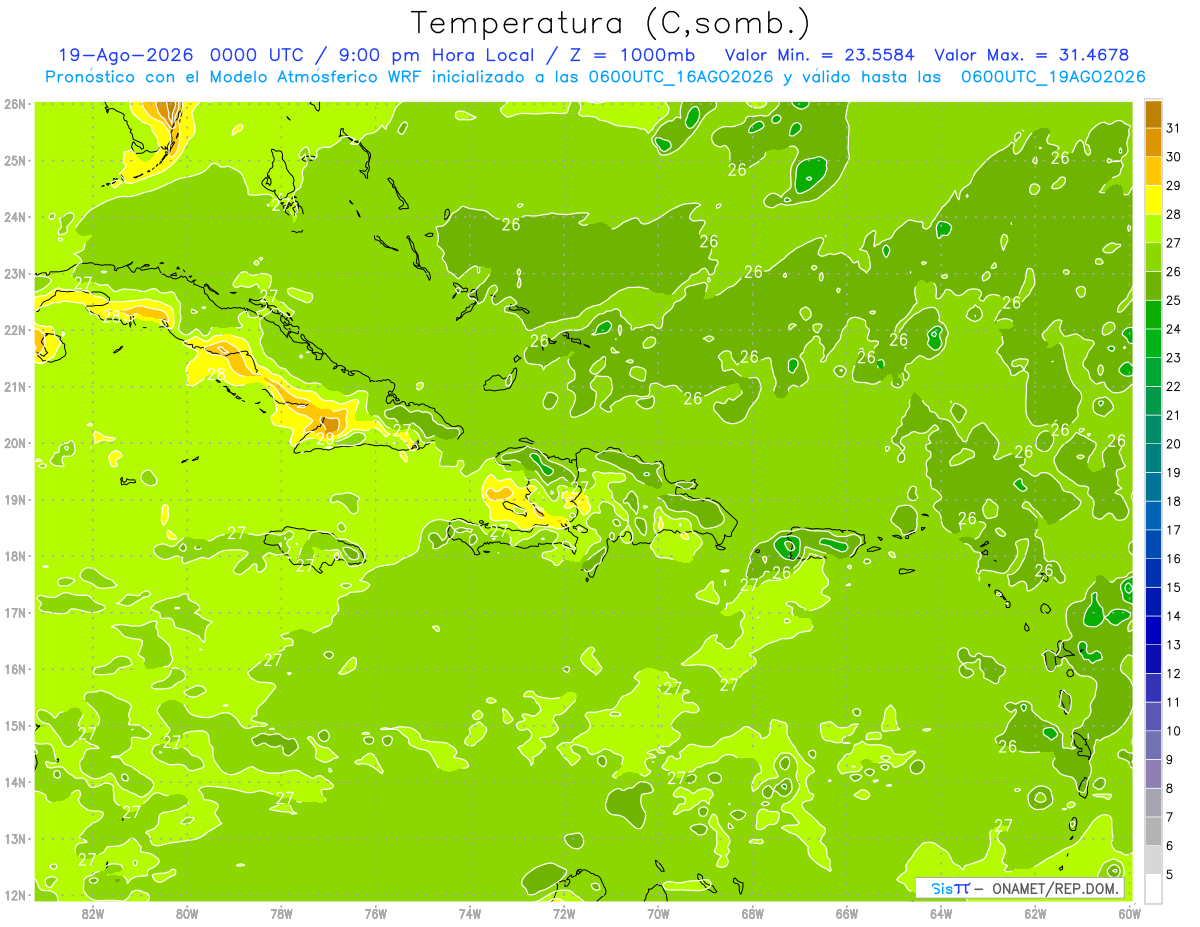
Task: Pick the purple swatch between 8 and 9
Action: (x=1153, y=774)
